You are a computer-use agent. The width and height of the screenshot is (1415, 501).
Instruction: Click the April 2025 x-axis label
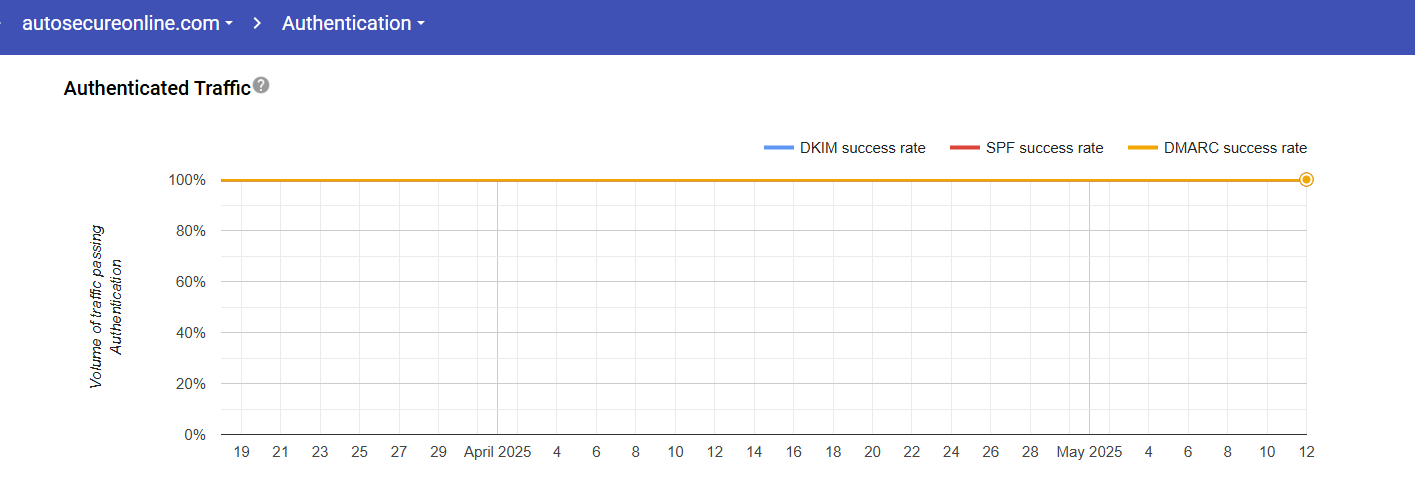coord(498,452)
